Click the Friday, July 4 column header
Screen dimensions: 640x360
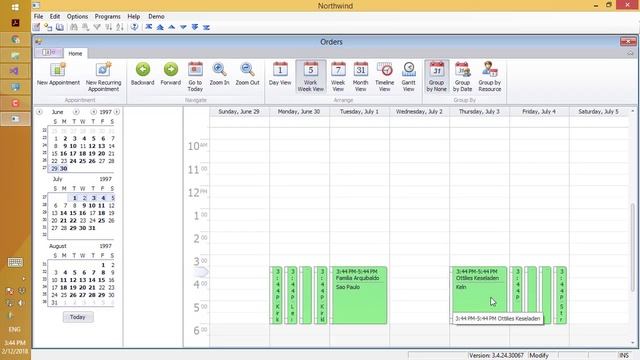tap(539, 112)
